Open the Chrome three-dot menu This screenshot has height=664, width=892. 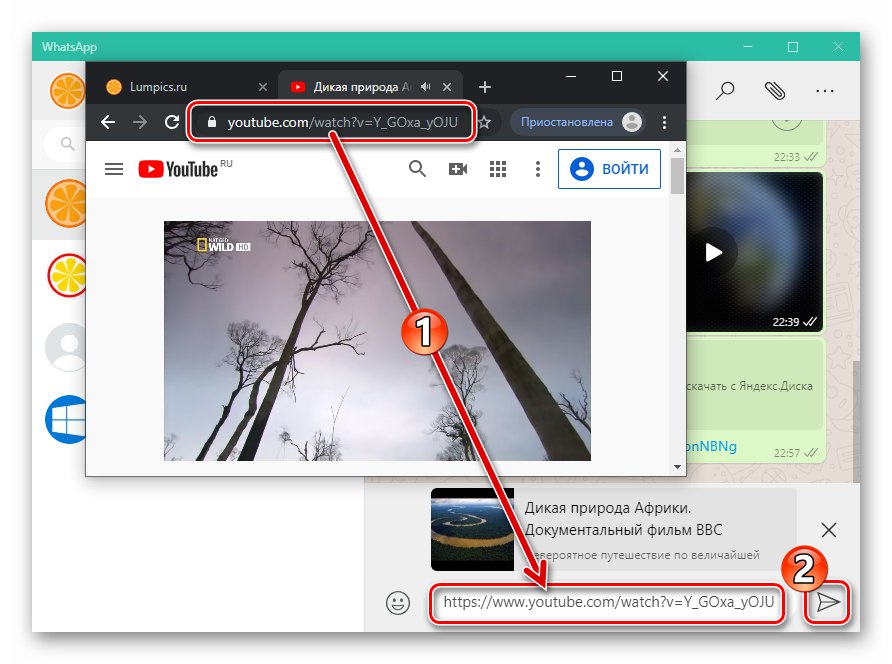click(664, 122)
